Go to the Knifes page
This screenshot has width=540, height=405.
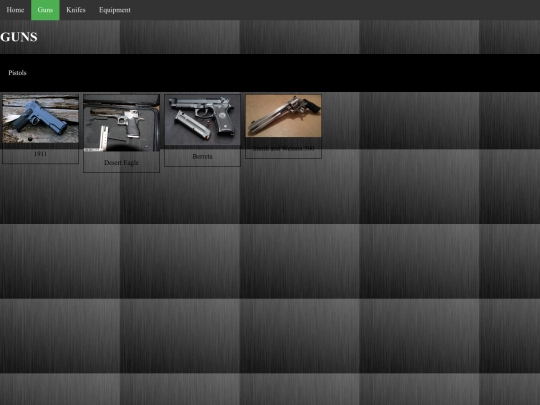click(x=76, y=10)
